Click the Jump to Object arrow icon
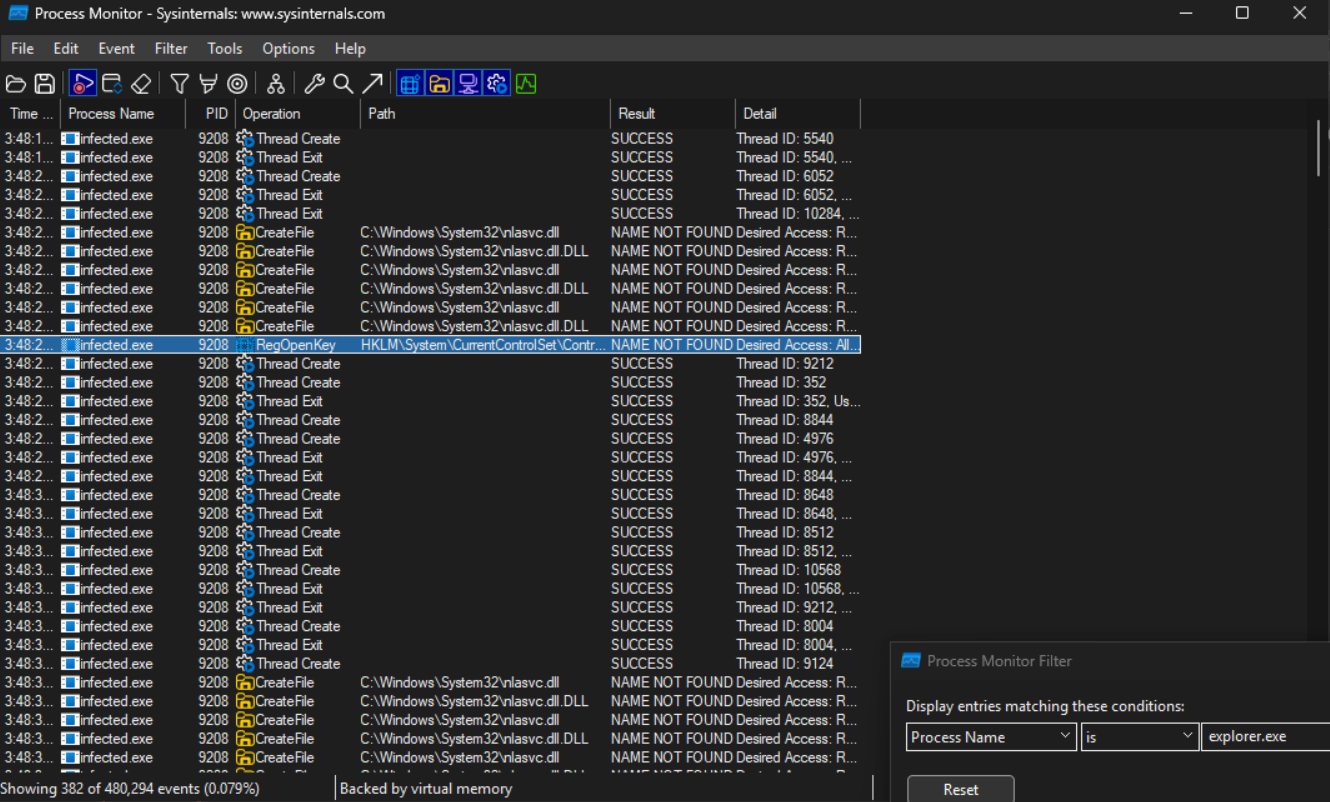This screenshot has width=1330, height=802. pos(372,84)
